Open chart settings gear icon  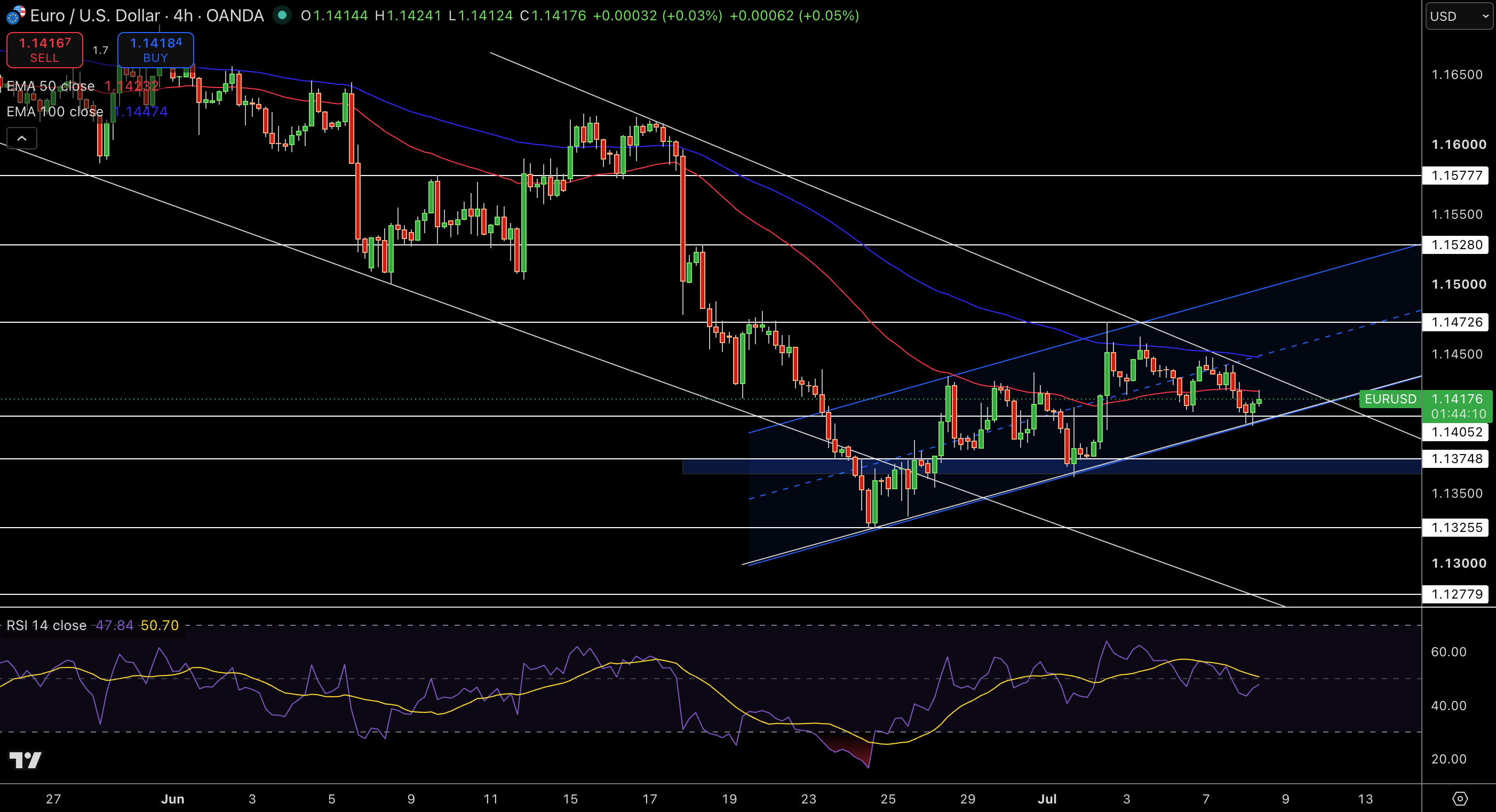click(x=1459, y=799)
